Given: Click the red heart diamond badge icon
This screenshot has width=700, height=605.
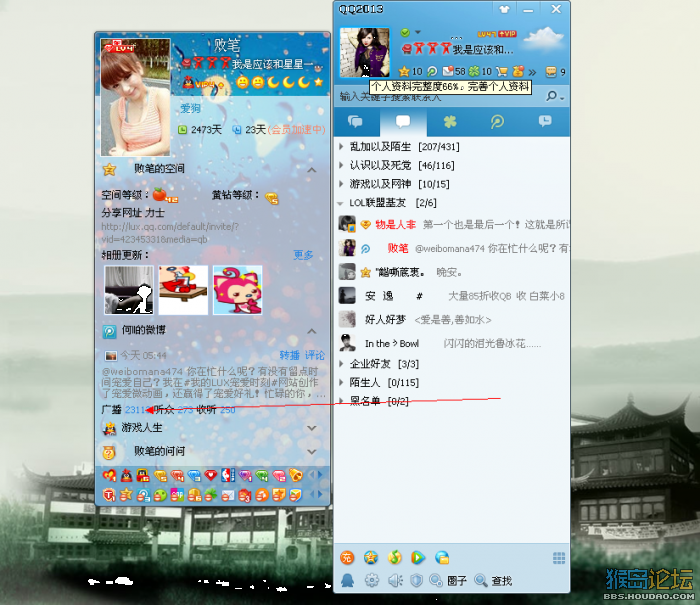Looking at the screenshot, I should click(x=210, y=476).
